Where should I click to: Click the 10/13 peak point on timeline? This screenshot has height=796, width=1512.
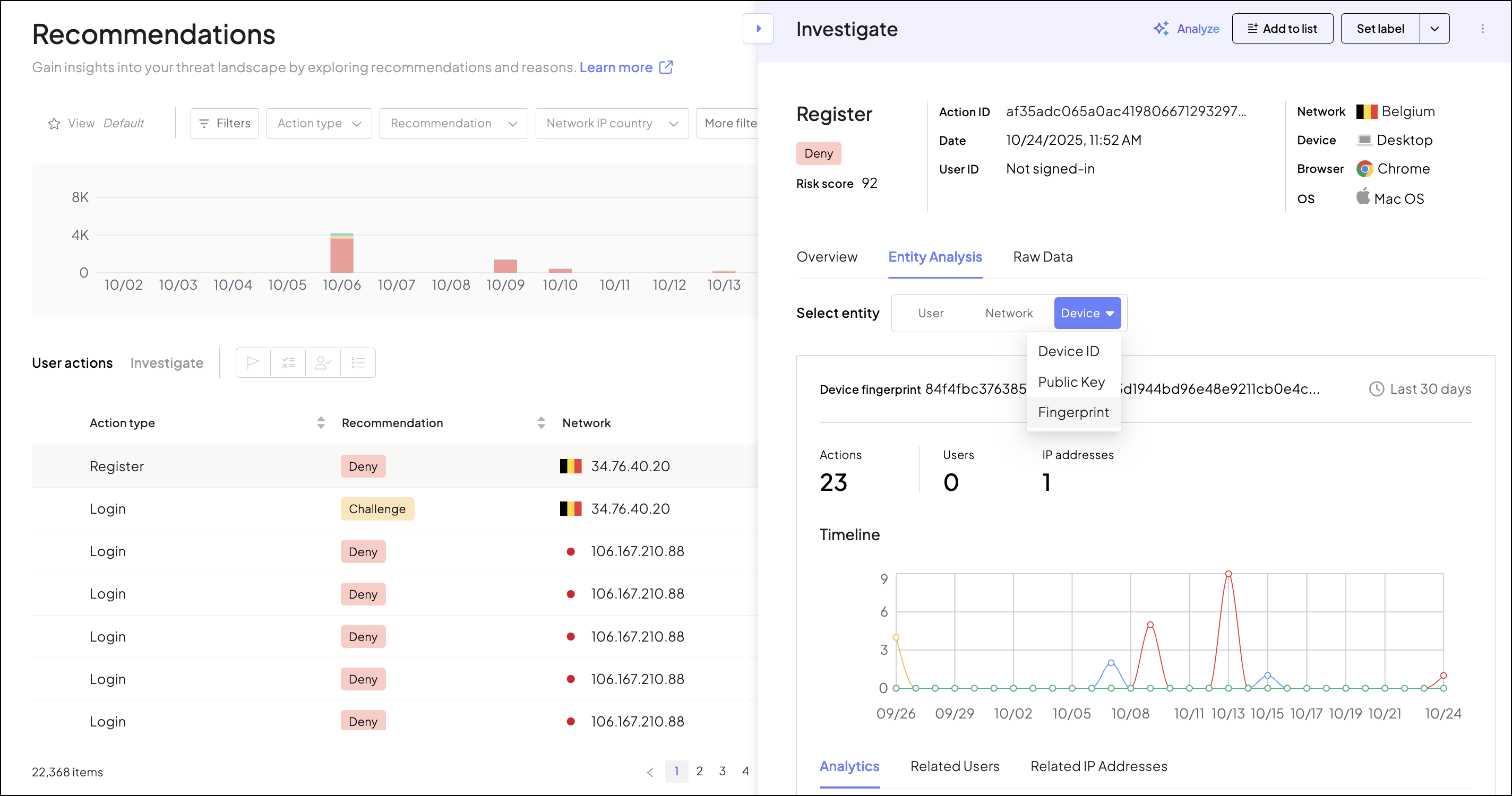(1228, 574)
